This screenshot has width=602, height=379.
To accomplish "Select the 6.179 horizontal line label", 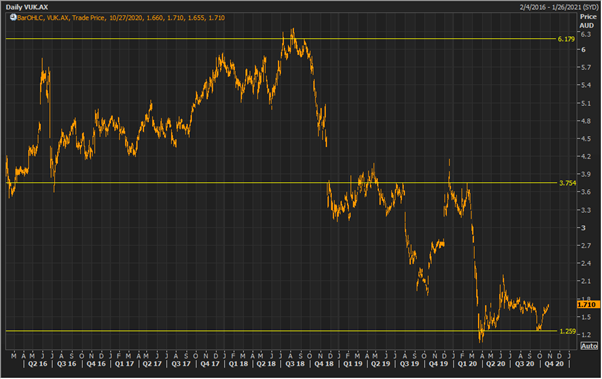I will [x=566, y=39].
